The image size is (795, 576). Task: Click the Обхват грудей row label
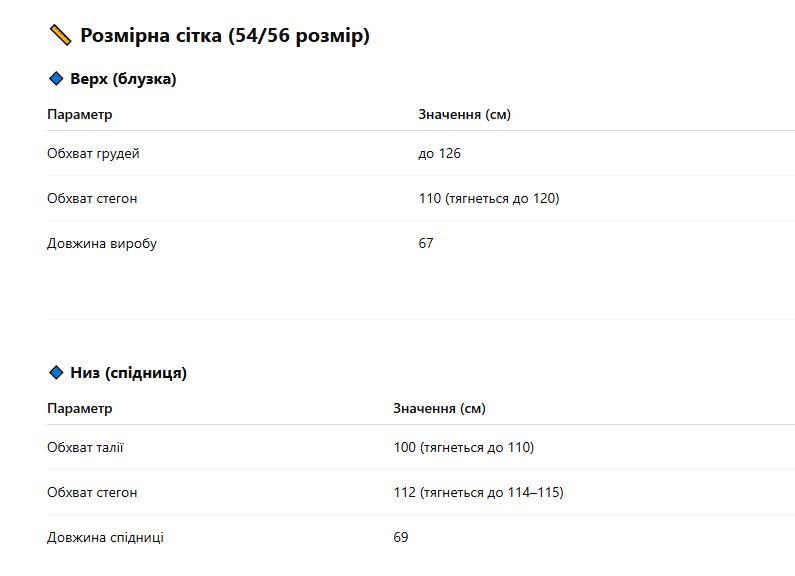[x=93, y=154]
